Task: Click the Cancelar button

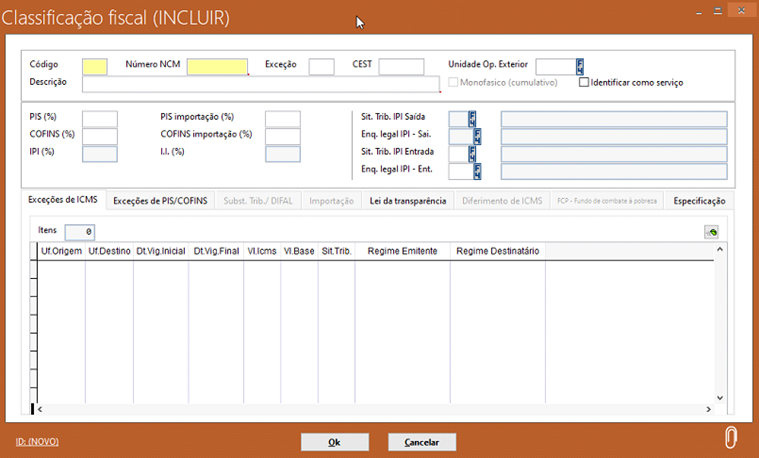Action: pyautogui.click(x=421, y=441)
